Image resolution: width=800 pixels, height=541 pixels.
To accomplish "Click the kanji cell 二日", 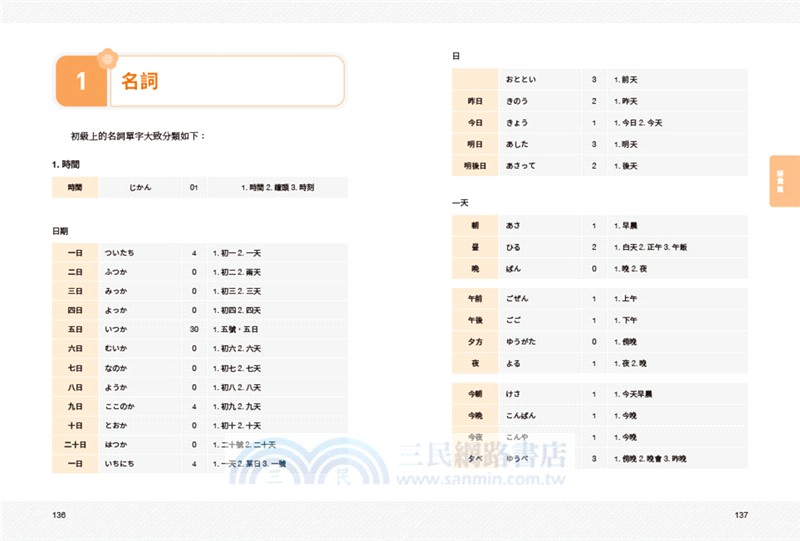I will coord(75,272).
